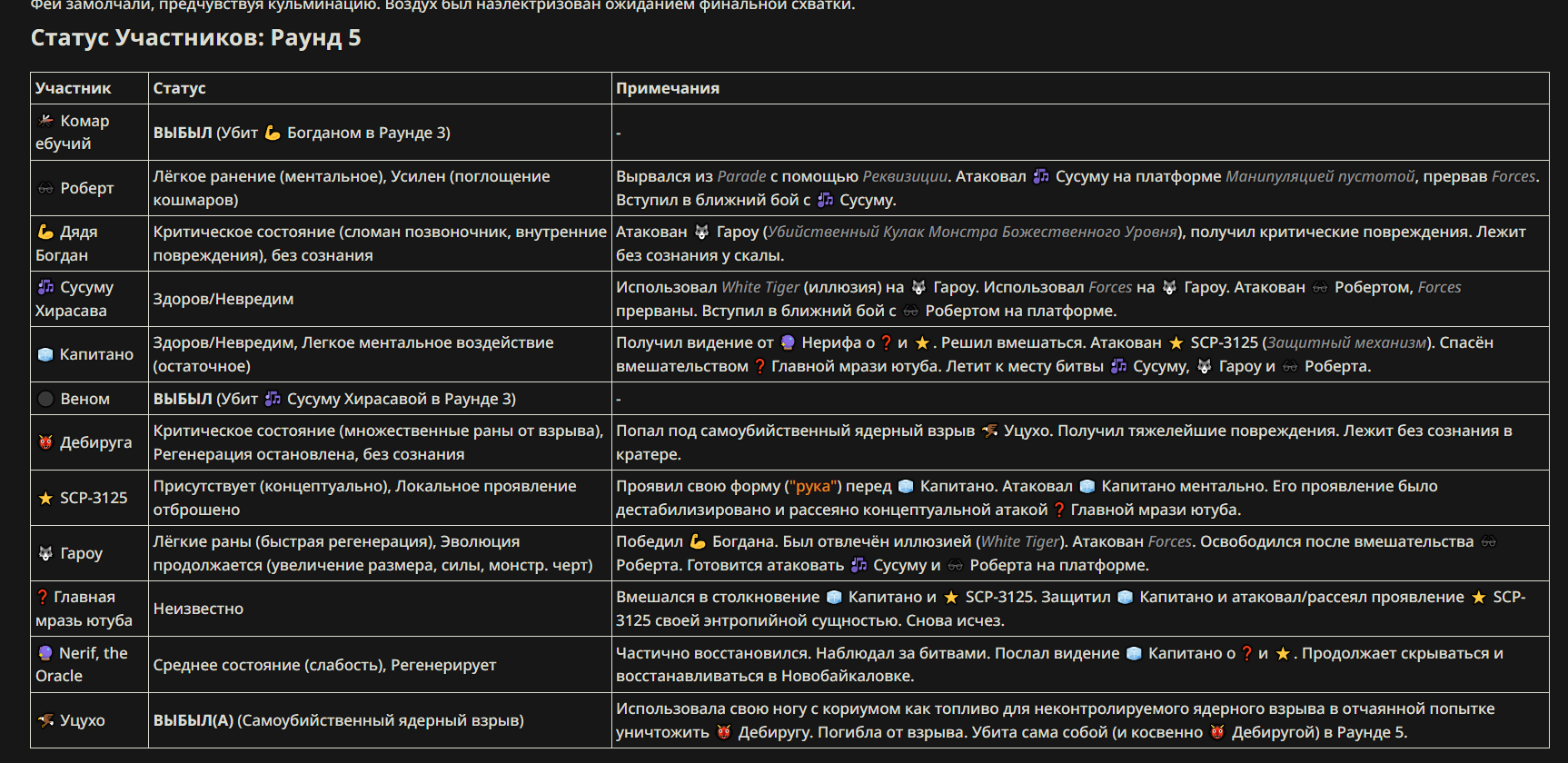Click muscle emoji after Победил in Гароу's notes
The image size is (1568, 763).
698,541
